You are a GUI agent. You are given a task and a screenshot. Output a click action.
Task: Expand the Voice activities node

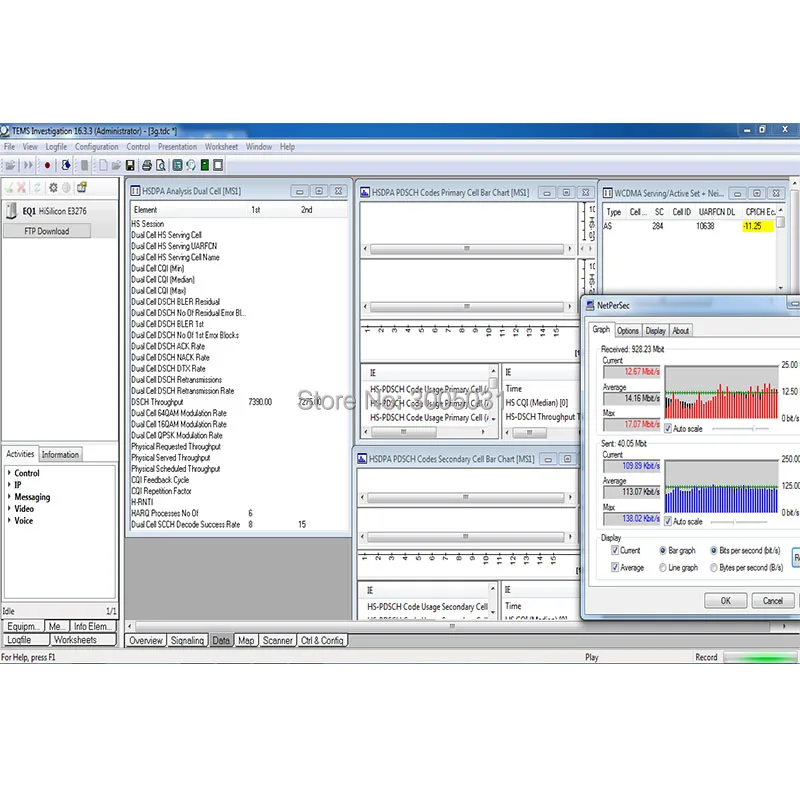point(9,520)
